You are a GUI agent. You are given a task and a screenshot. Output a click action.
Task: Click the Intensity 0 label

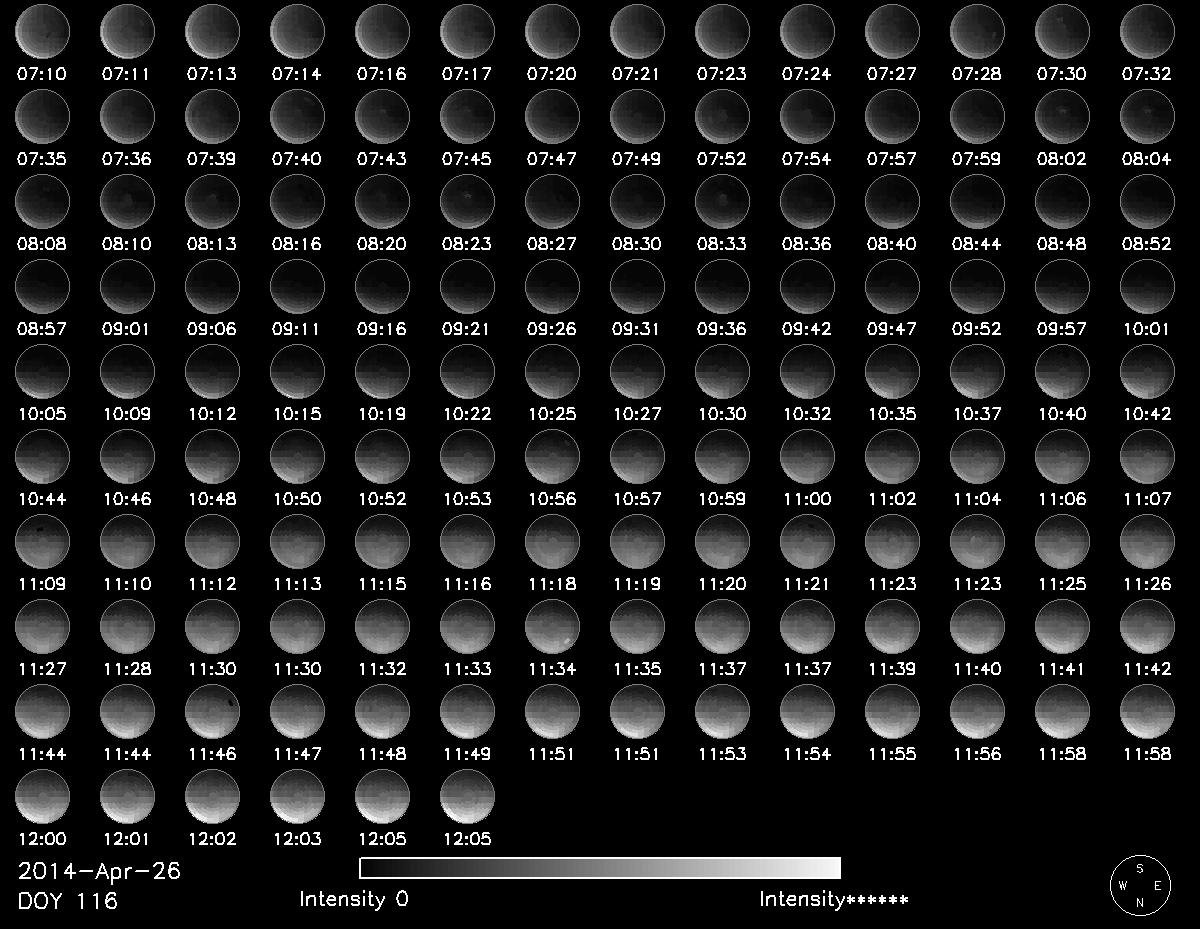pos(354,899)
